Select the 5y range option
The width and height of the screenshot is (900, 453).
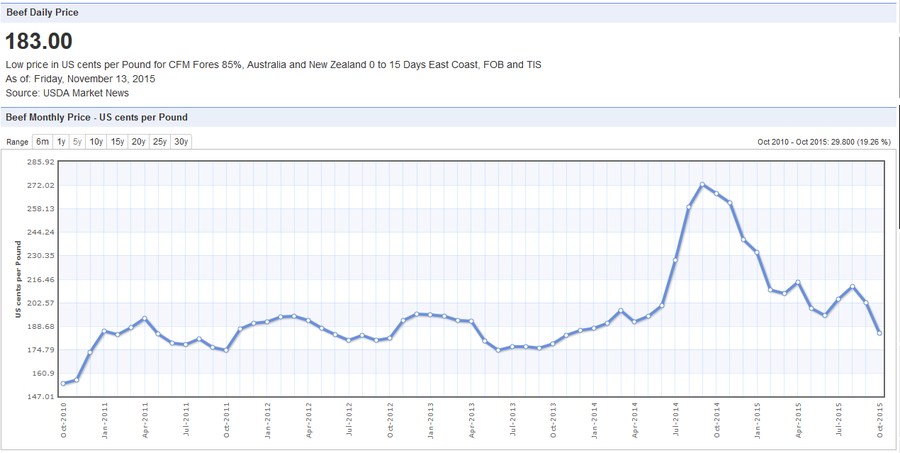77,142
